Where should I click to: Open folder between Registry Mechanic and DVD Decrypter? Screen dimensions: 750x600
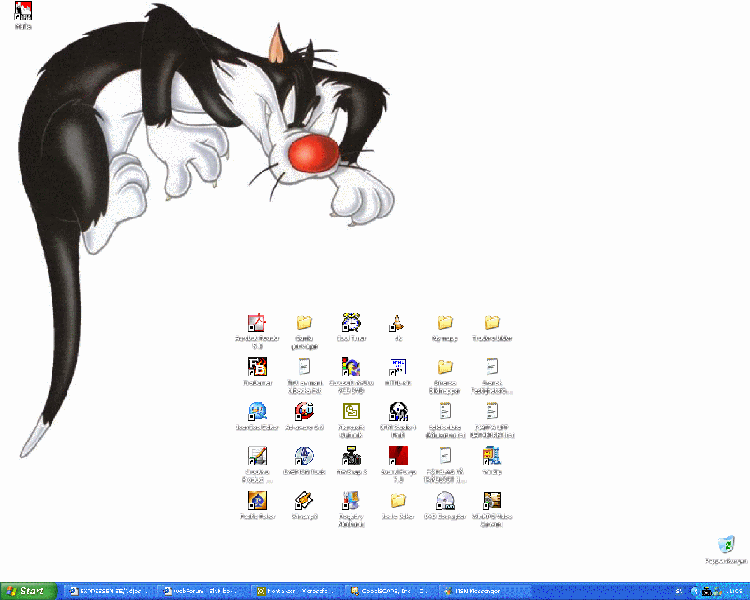click(x=398, y=500)
